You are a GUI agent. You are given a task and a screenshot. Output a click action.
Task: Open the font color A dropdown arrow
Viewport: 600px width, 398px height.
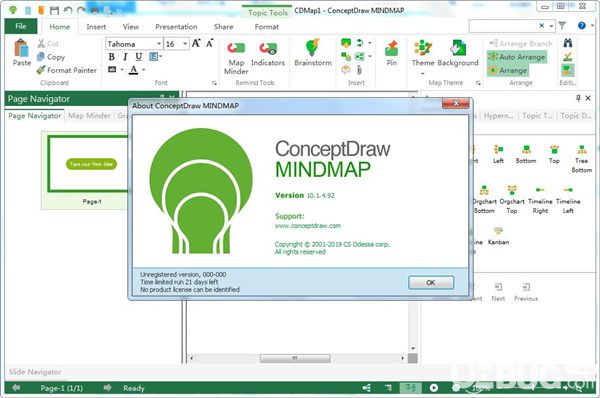point(144,70)
